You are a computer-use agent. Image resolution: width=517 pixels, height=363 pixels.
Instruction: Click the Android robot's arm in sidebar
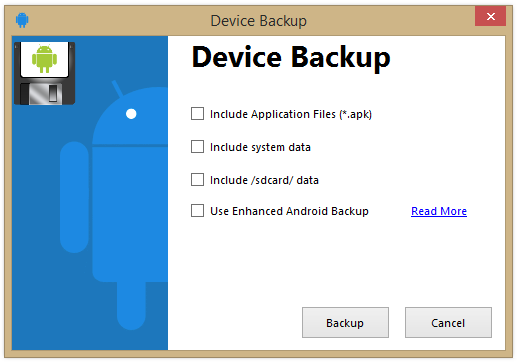coord(74,197)
